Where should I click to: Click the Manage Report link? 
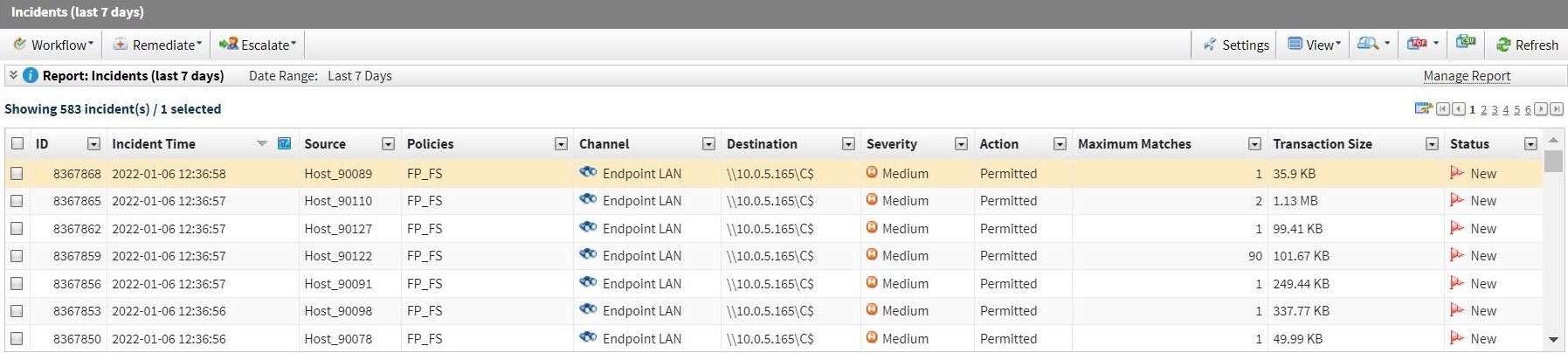1467,76
